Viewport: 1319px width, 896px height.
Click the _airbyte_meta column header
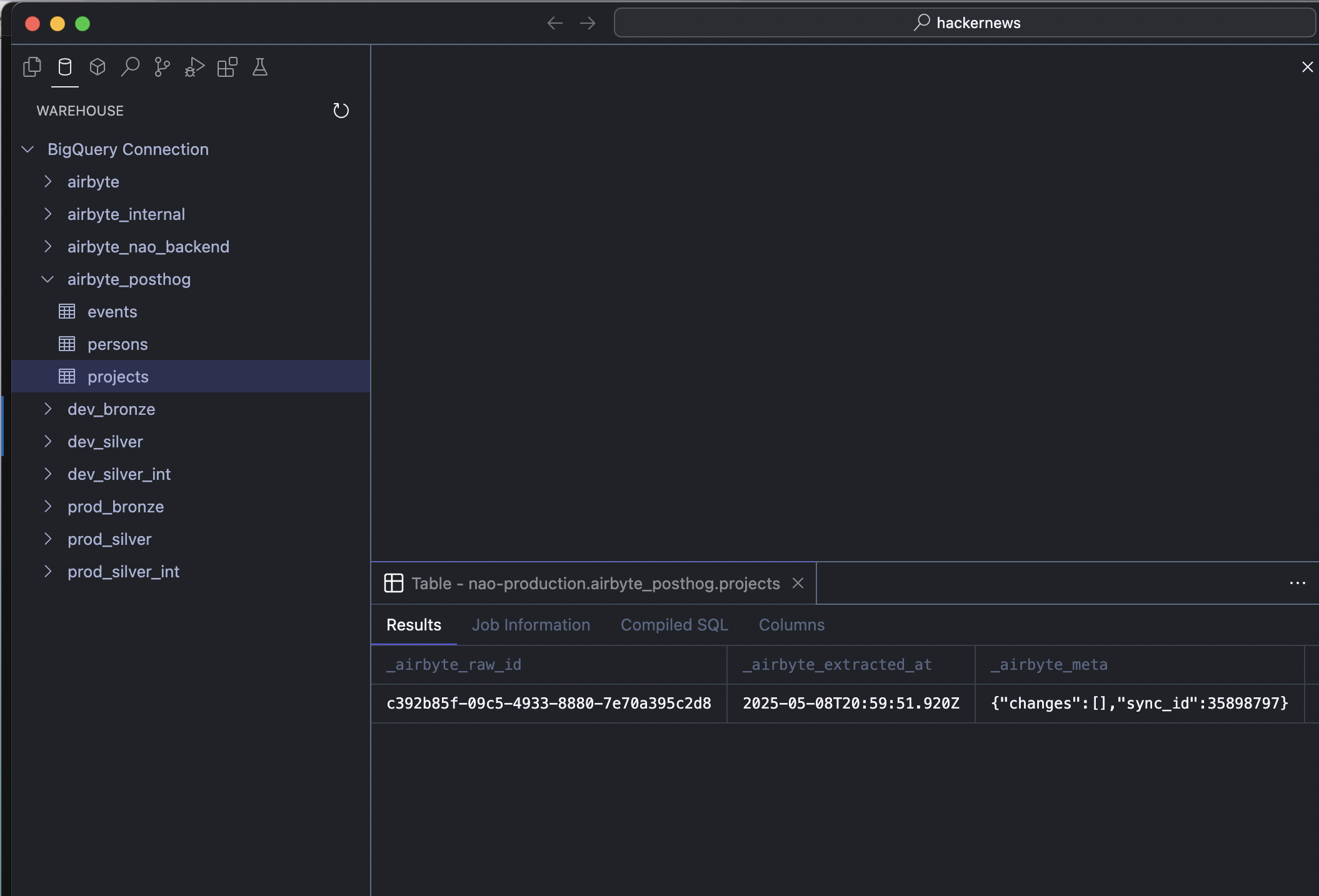tap(1140, 665)
